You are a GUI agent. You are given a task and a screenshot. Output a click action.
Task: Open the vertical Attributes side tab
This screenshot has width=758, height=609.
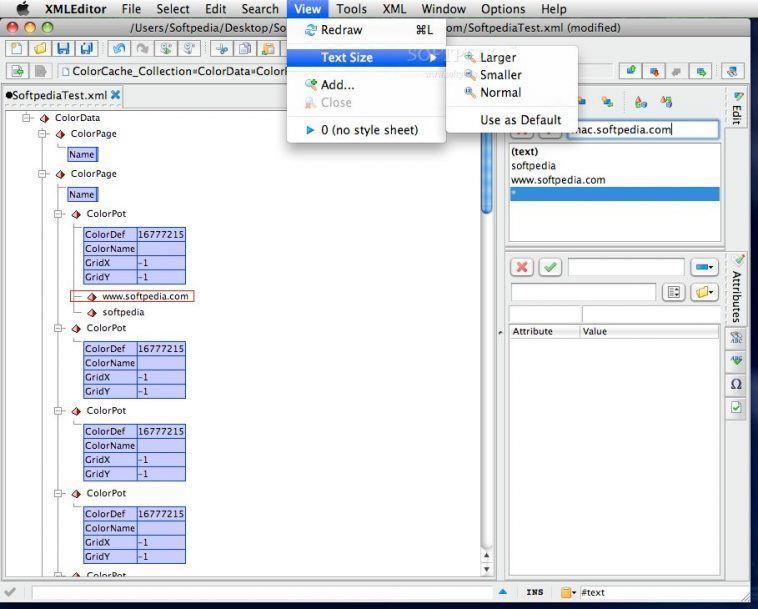737,289
